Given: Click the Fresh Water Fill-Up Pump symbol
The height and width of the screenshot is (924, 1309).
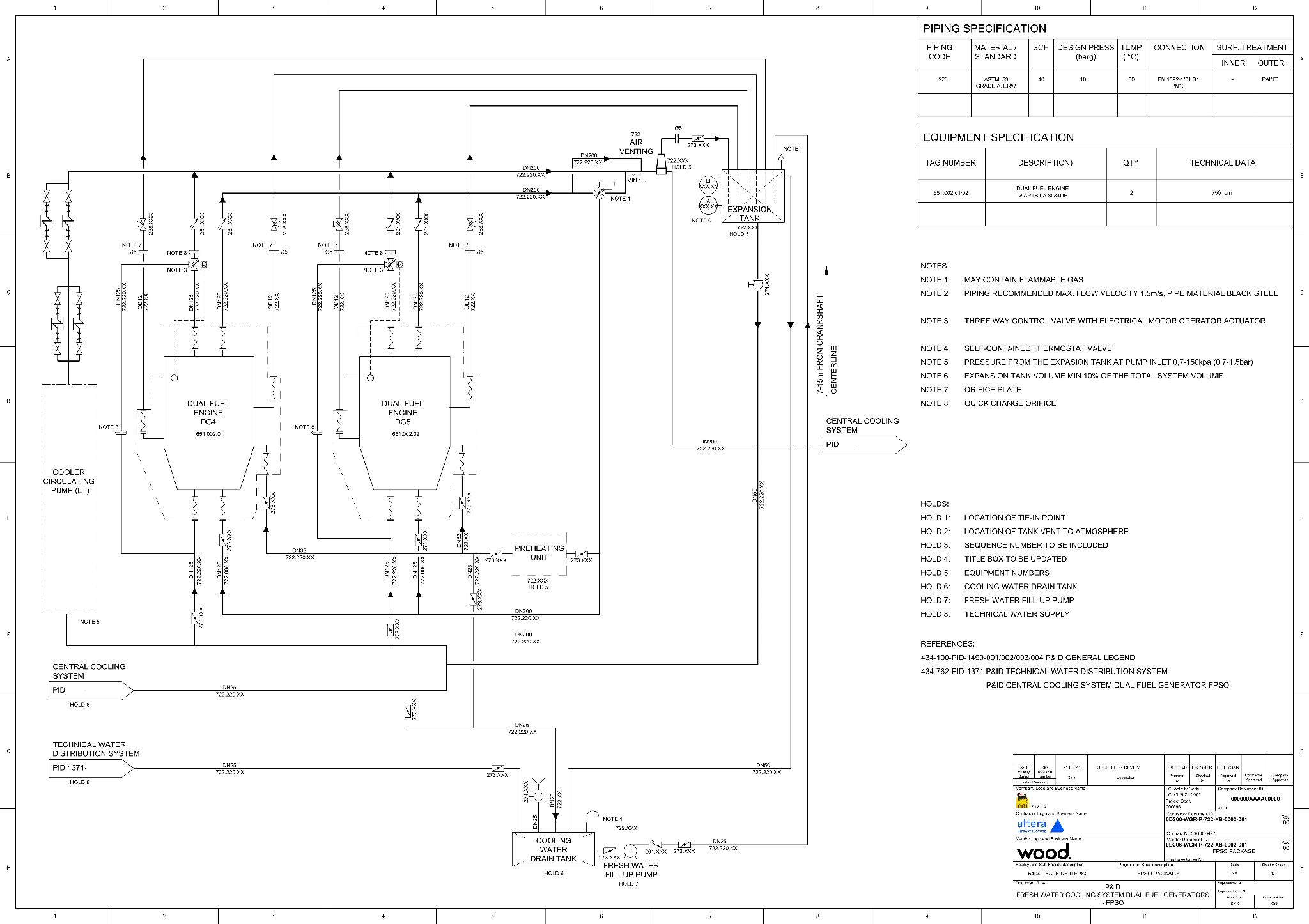Looking at the screenshot, I should pos(630,851).
